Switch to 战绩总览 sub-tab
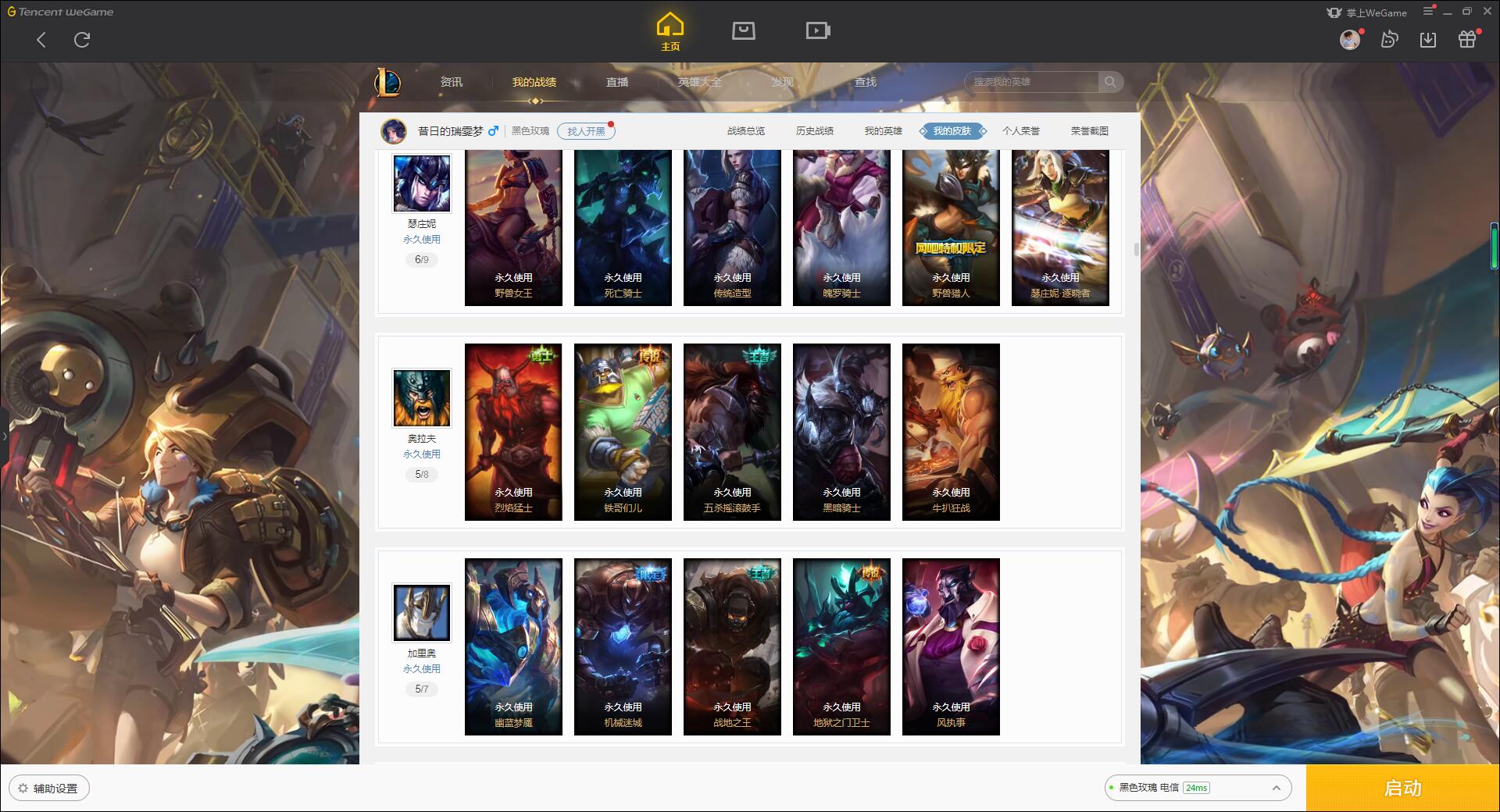The height and width of the screenshot is (812, 1500). pyautogui.click(x=746, y=131)
